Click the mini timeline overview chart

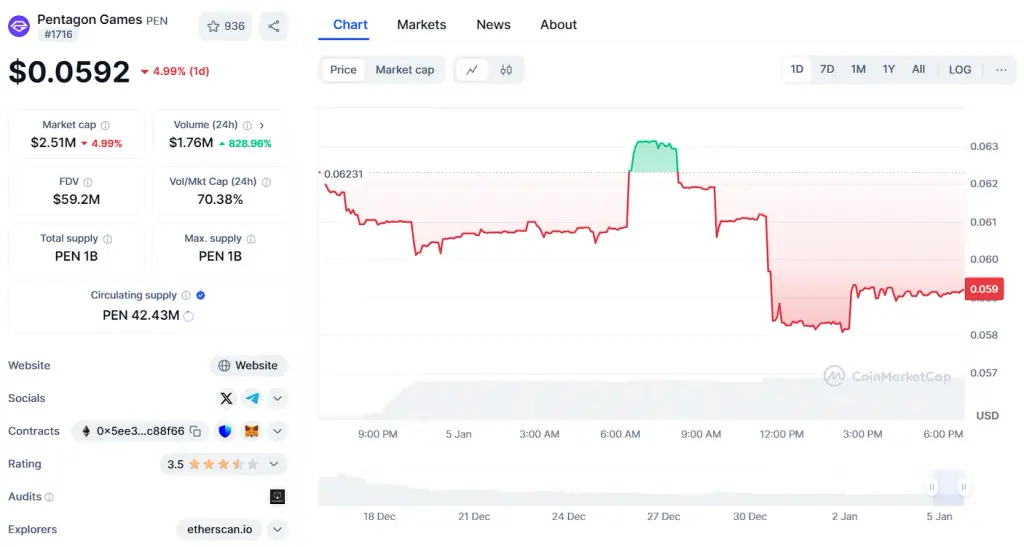point(641,488)
